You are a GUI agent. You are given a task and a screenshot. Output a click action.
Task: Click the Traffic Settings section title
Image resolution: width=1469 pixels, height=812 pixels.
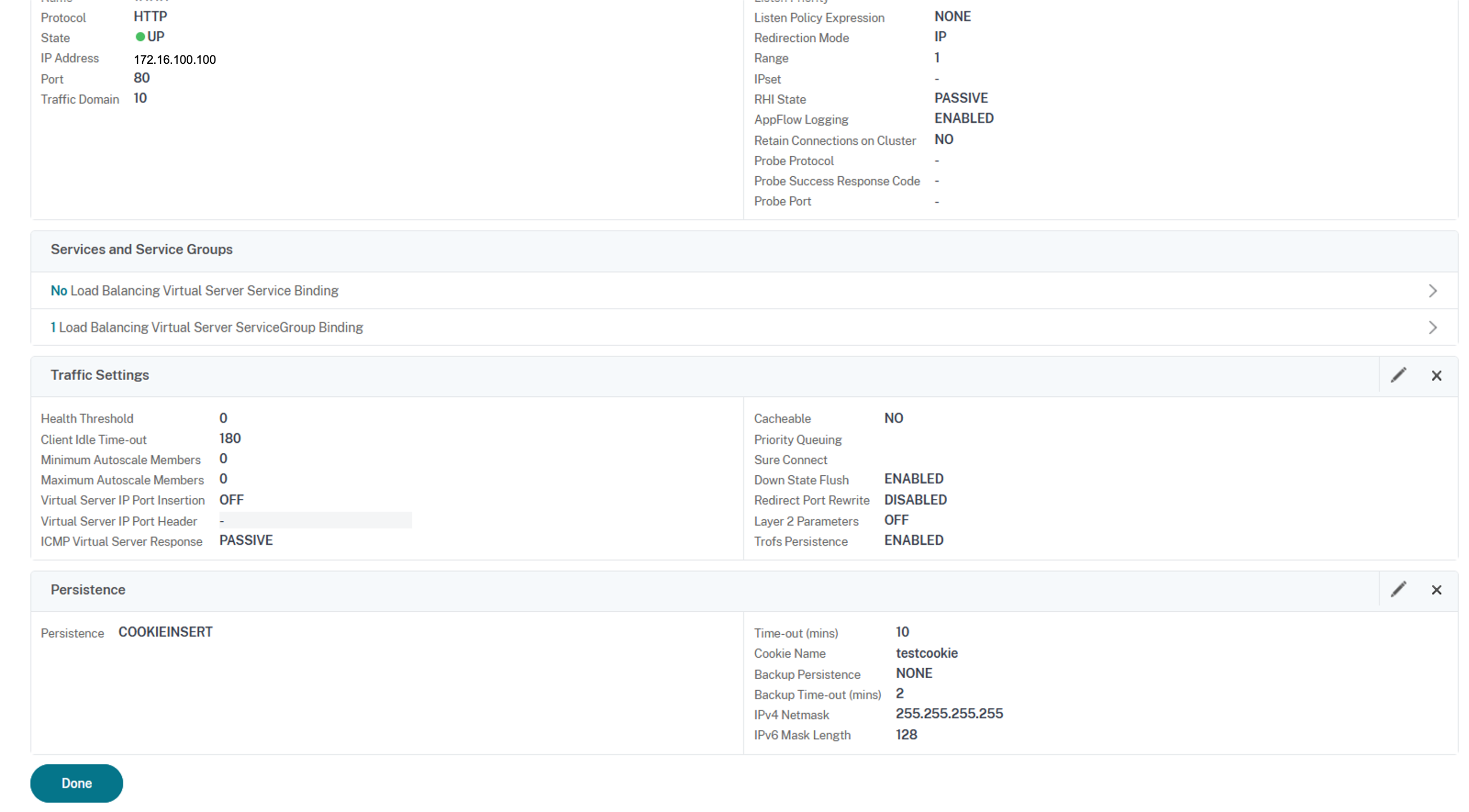coord(100,375)
